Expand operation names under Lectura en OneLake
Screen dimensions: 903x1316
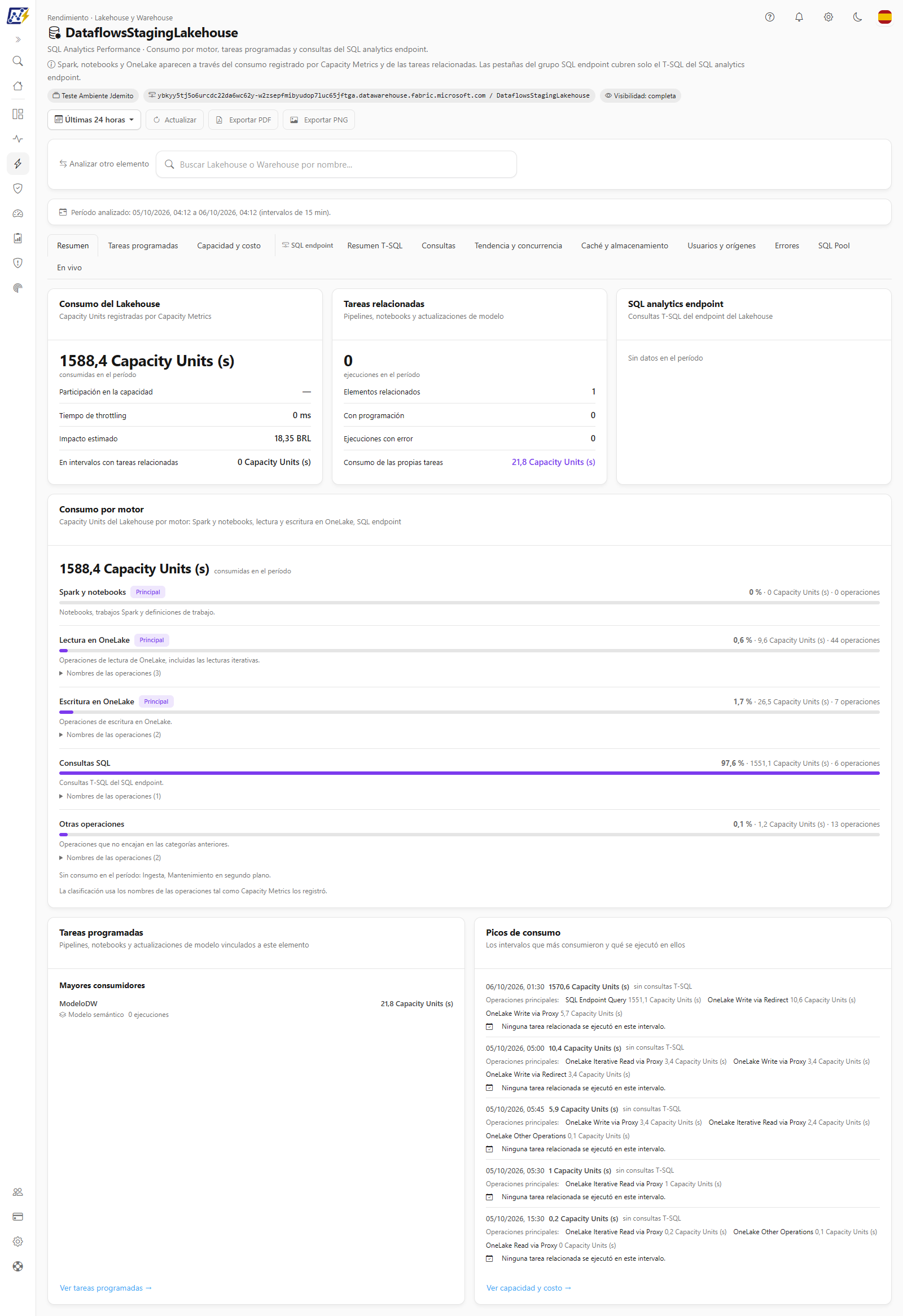pyautogui.click(x=110, y=673)
